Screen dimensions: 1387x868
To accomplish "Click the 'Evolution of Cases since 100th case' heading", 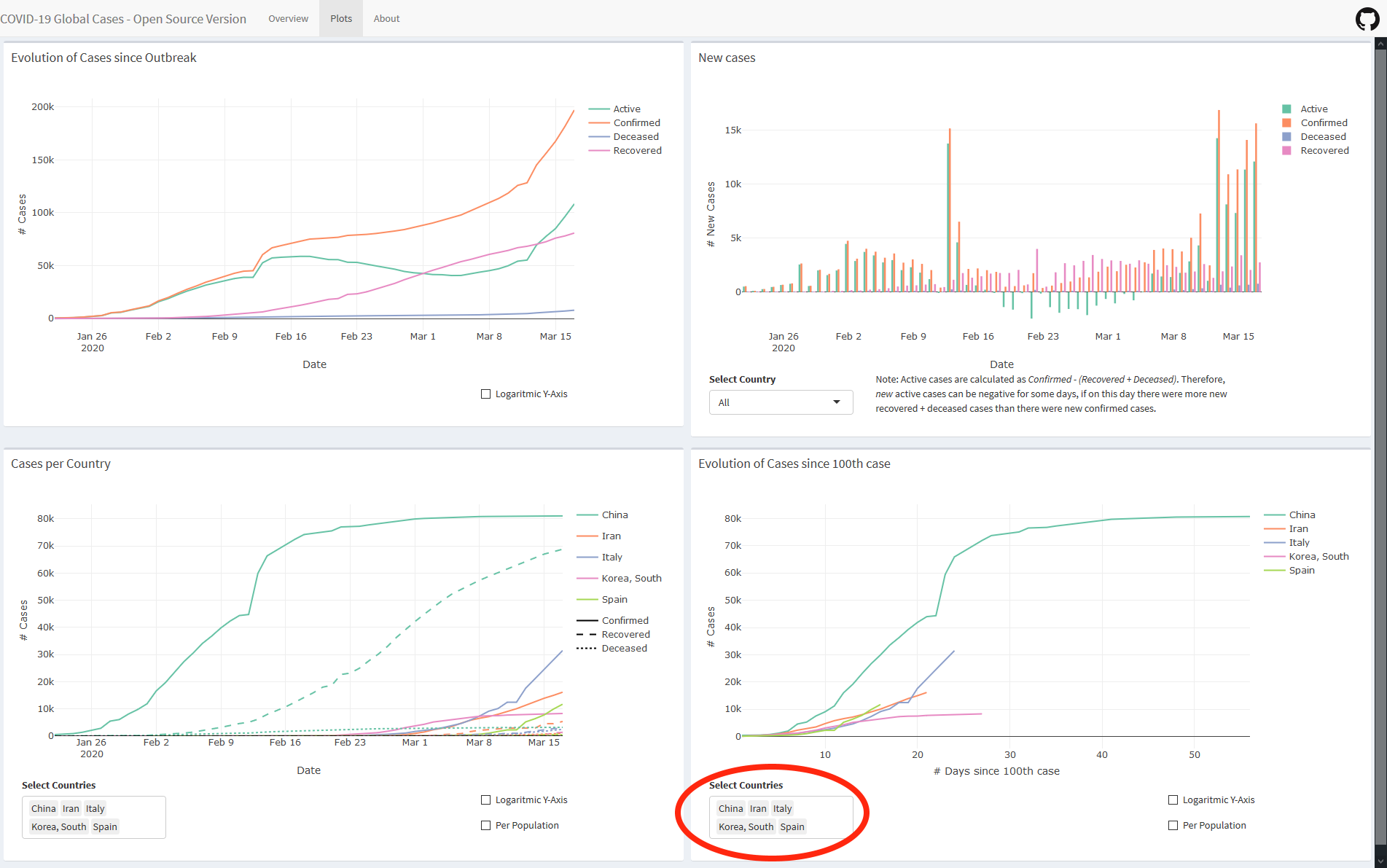I will tap(794, 464).
